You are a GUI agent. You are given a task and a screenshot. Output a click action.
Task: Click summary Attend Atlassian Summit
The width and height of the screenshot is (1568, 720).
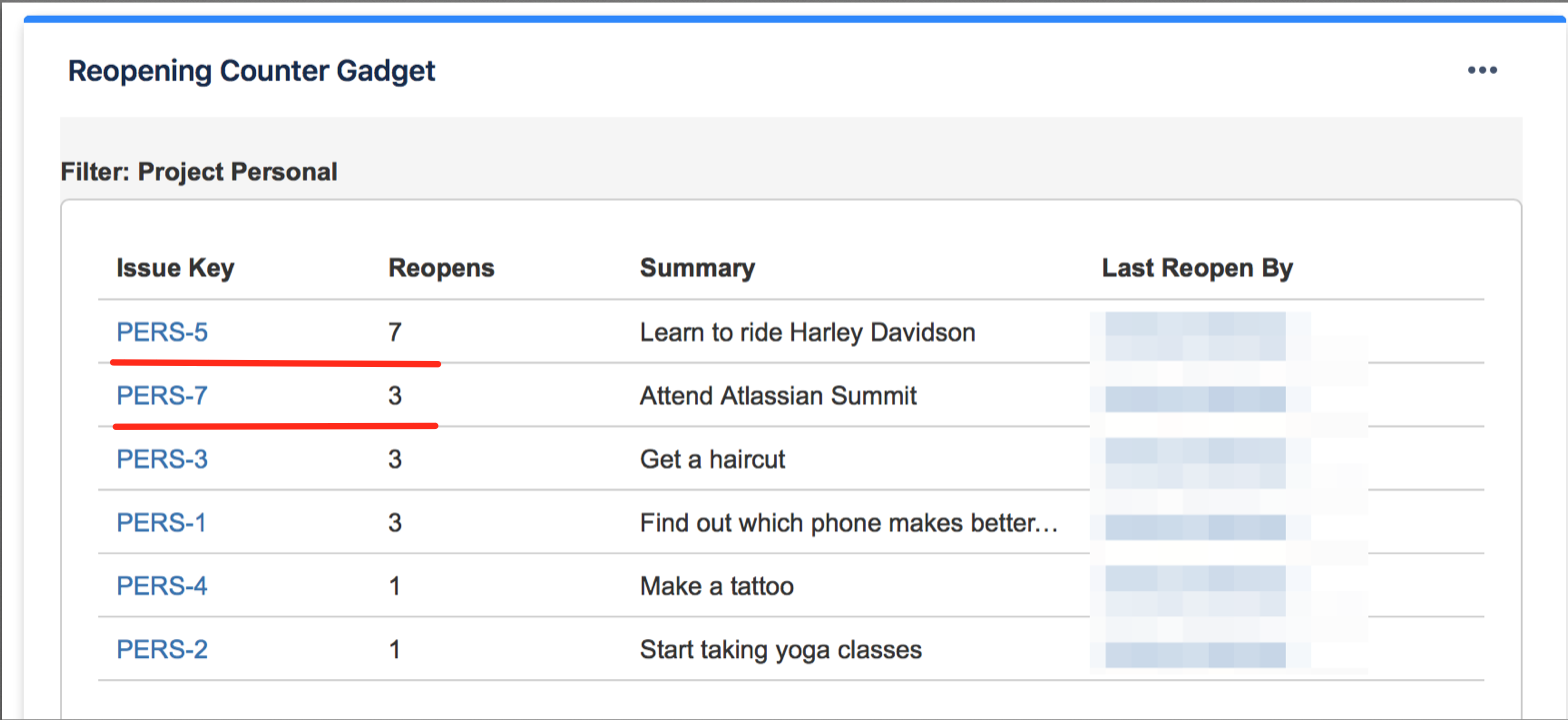tap(778, 396)
